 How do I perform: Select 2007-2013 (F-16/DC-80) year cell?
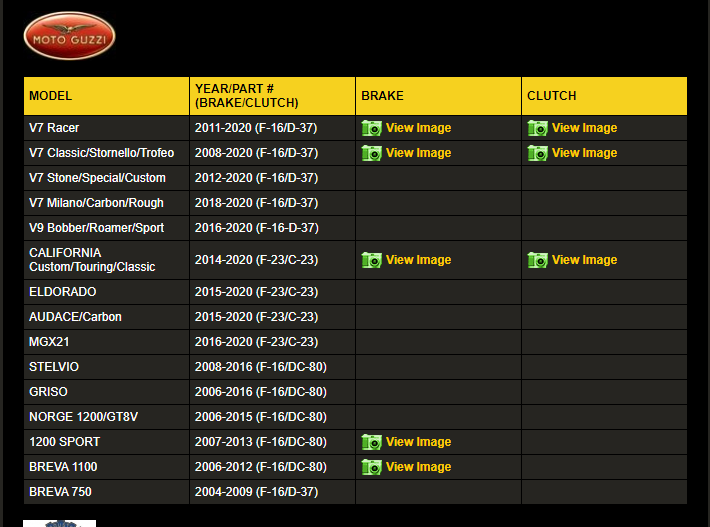pos(273,442)
